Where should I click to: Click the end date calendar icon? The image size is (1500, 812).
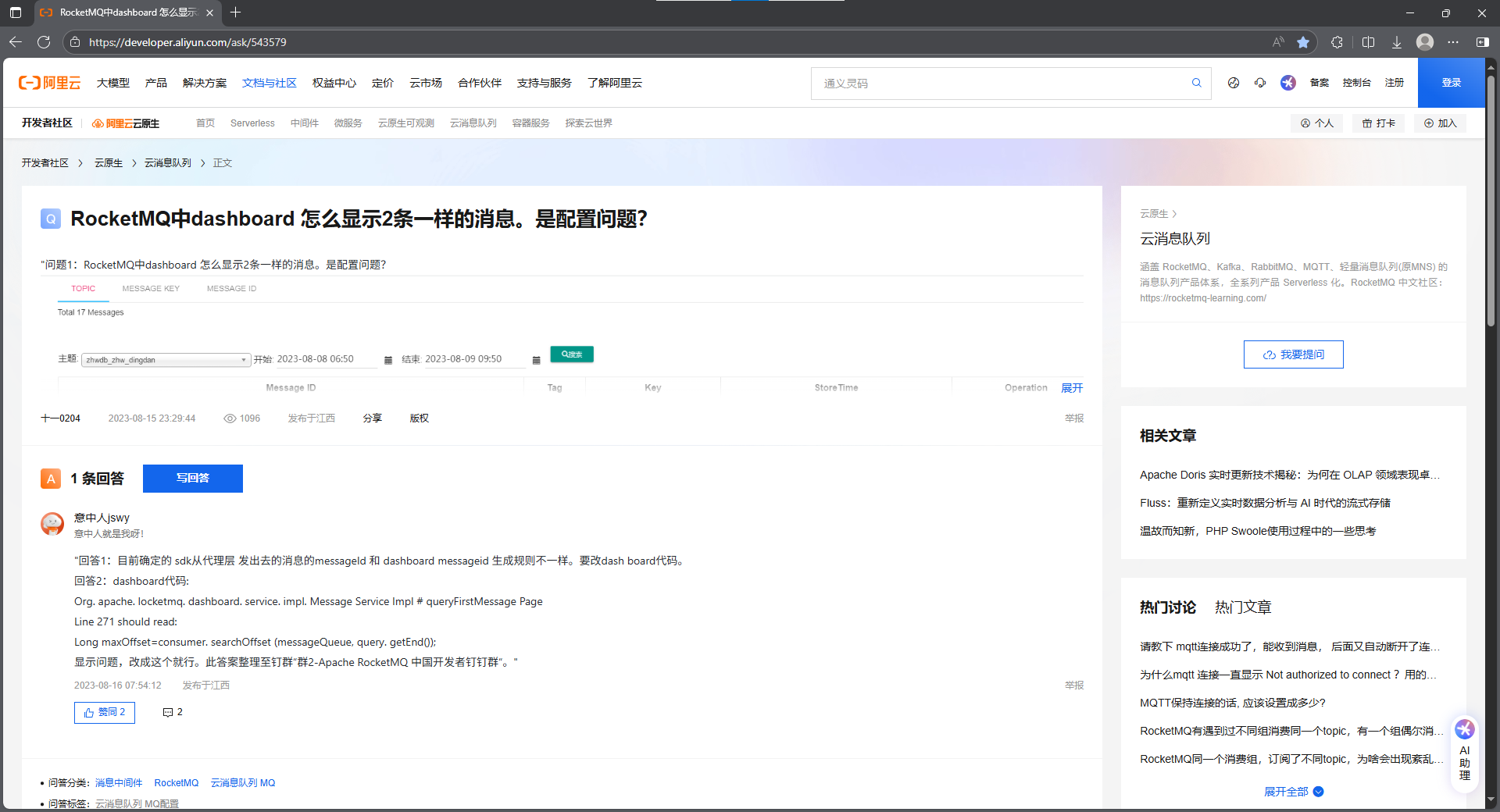tap(536, 360)
